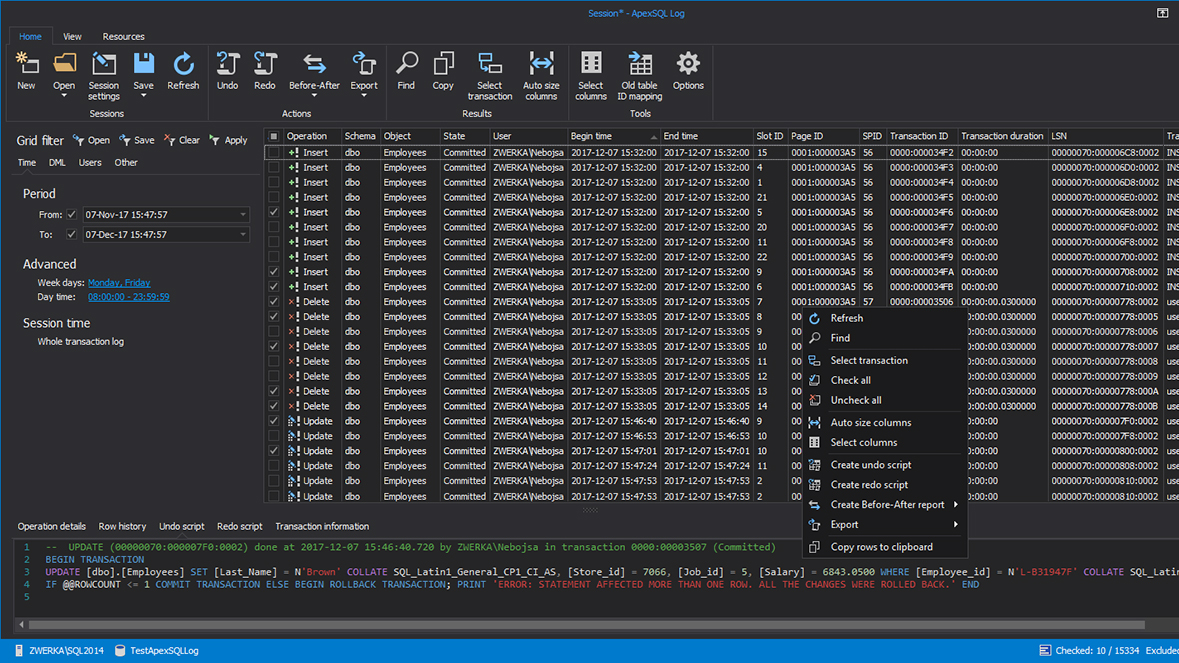Switch to the View ribbon tab

click(x=71, y=36)
